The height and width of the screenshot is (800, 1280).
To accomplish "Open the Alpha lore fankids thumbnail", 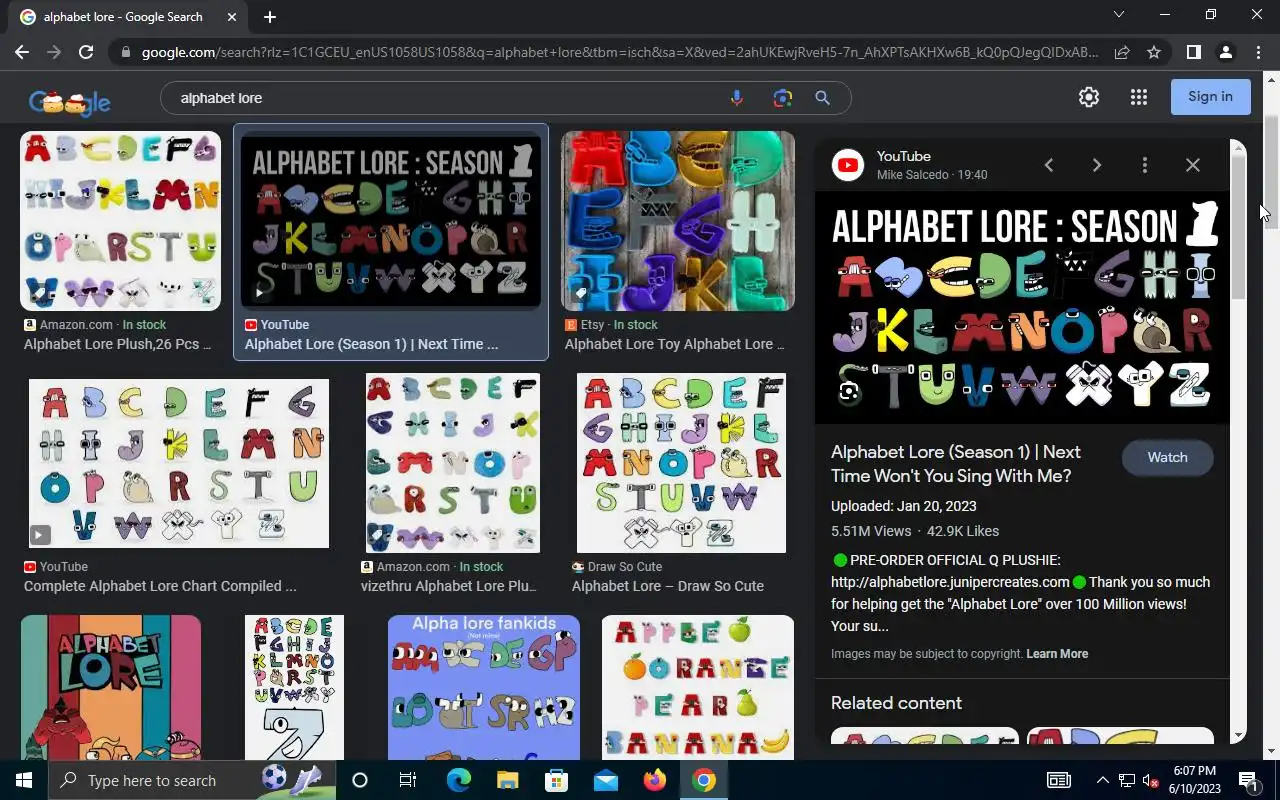I will (484, 687).
